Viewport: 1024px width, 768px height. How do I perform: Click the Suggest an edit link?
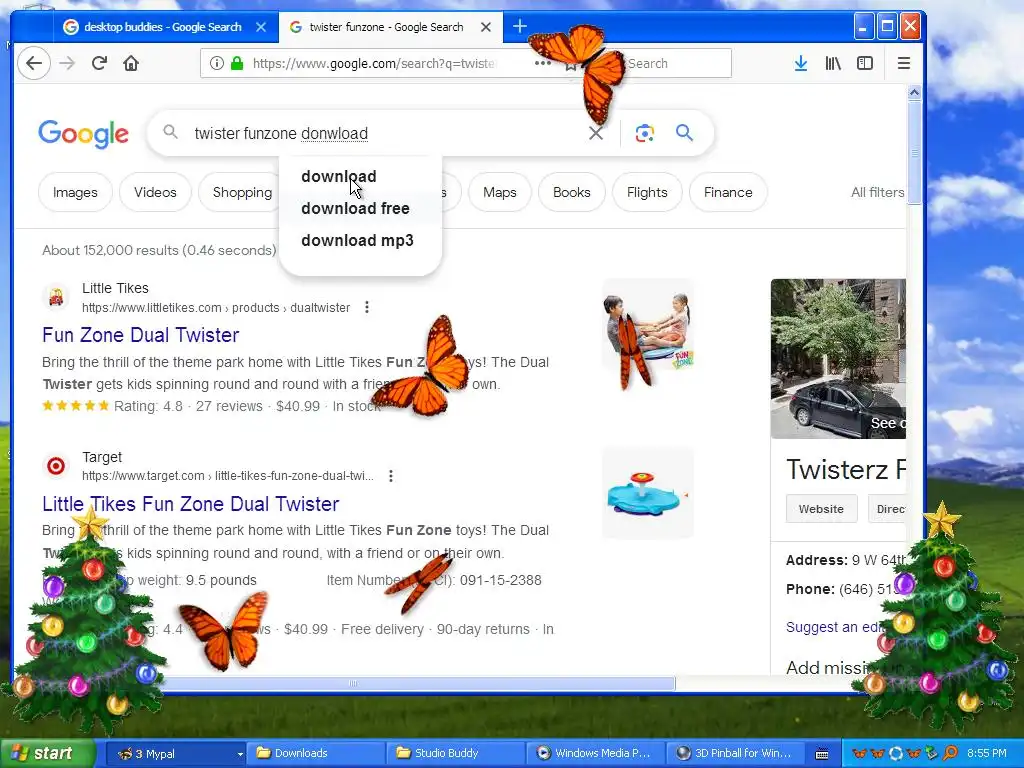click(x=837, y=627)
